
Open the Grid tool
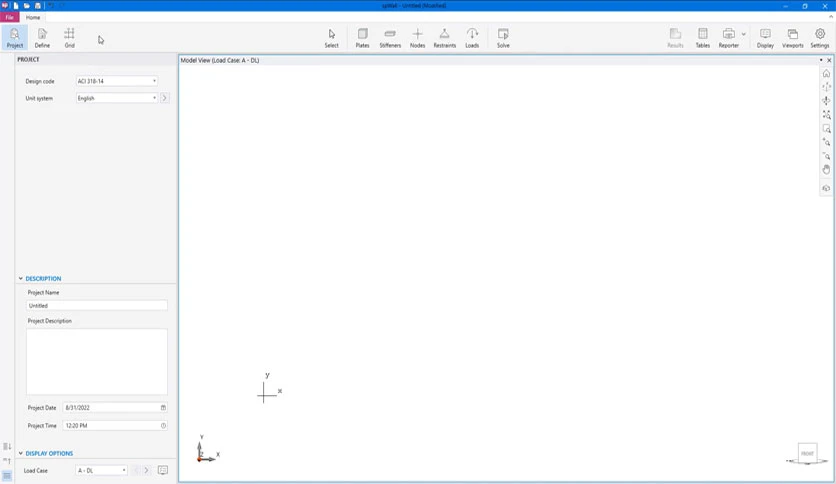[69, 38]
